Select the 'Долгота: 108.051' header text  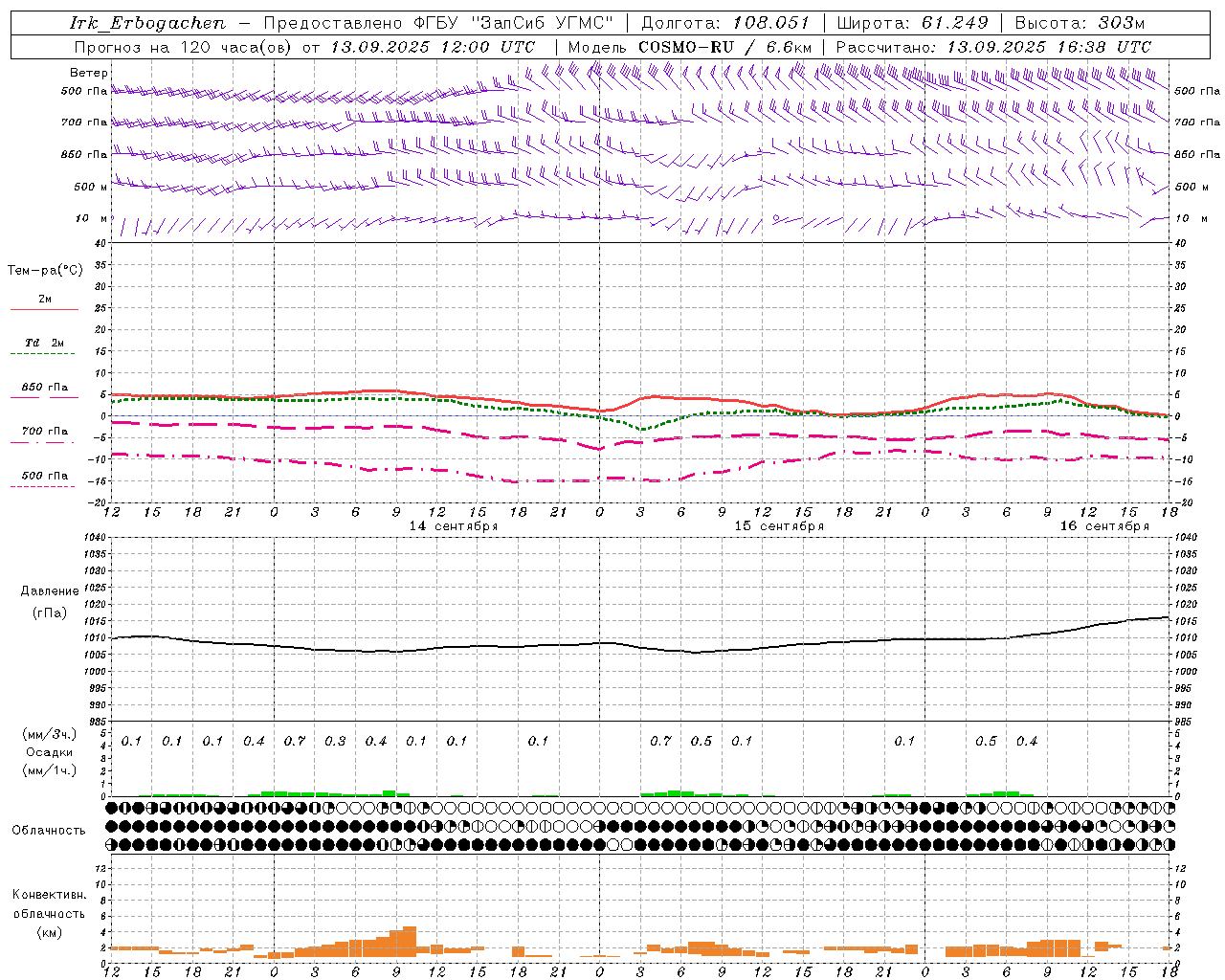click(725, 23)
